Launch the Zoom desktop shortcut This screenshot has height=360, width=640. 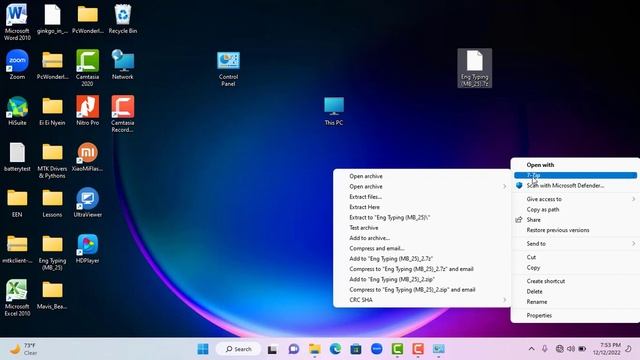[x=17, y=64]
